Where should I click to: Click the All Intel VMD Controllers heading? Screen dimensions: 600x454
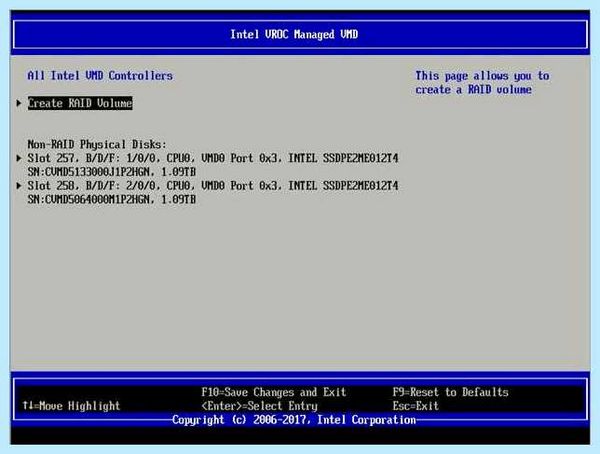[x=100, y=75]
